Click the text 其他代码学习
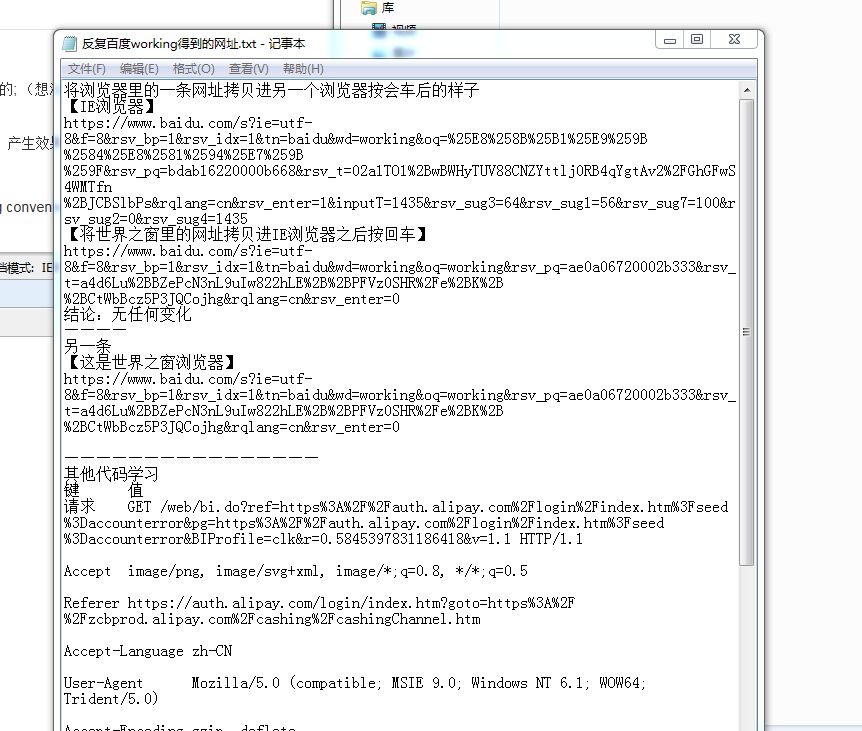862x731 pixels. click(x=112, y=474)
